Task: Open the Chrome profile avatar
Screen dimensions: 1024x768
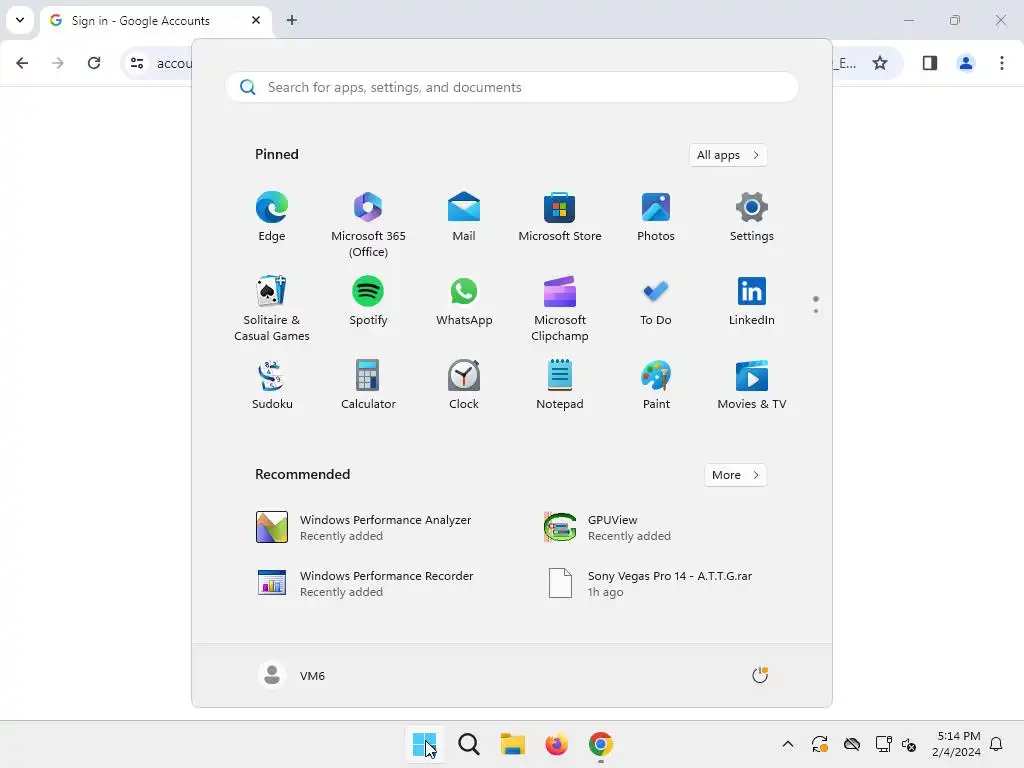Action: click(966, 63)
